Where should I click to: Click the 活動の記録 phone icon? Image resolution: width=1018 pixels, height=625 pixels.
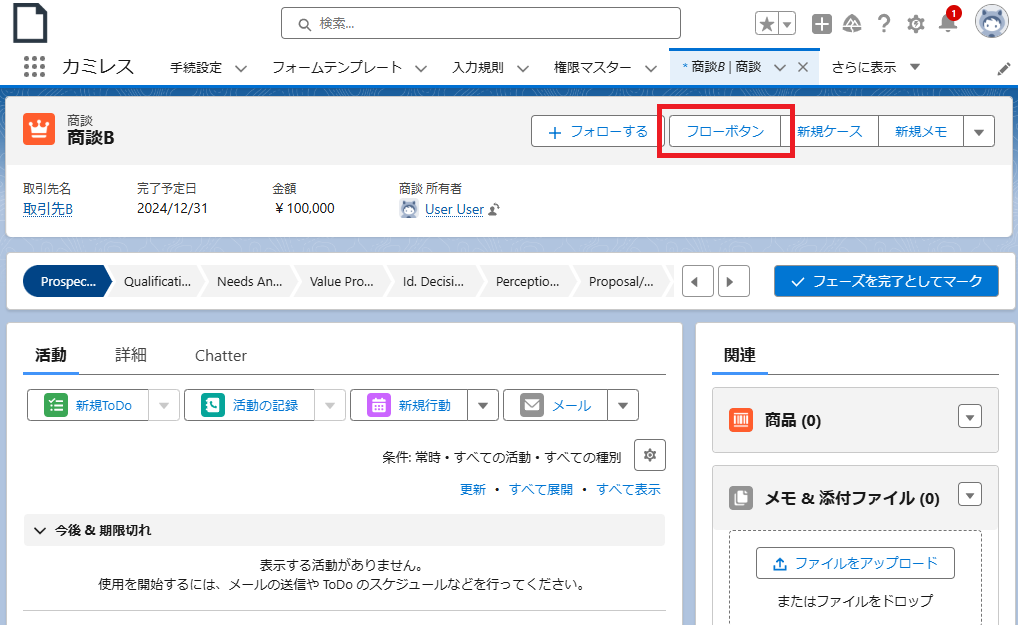point(212,405)
